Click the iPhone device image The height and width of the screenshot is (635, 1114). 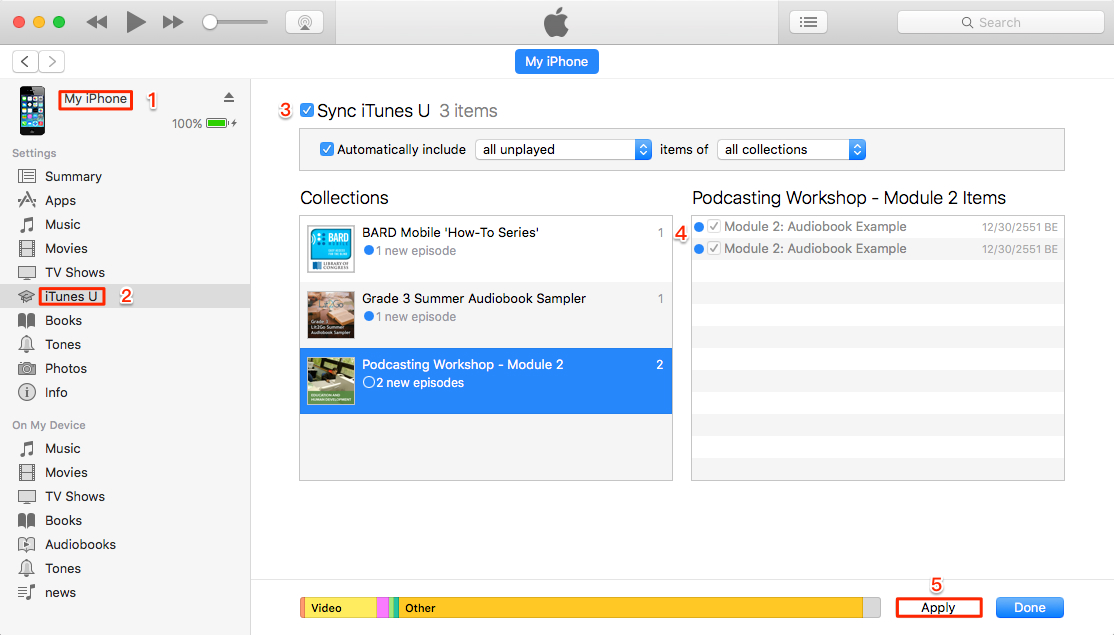(x=32, y=111)
